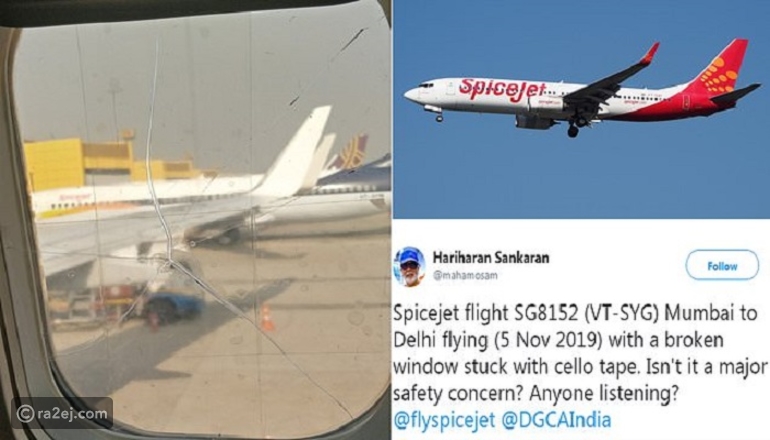Open the @mahamosam handle
Viewport: 770px width, 440px height.
(x=465, y=275)
